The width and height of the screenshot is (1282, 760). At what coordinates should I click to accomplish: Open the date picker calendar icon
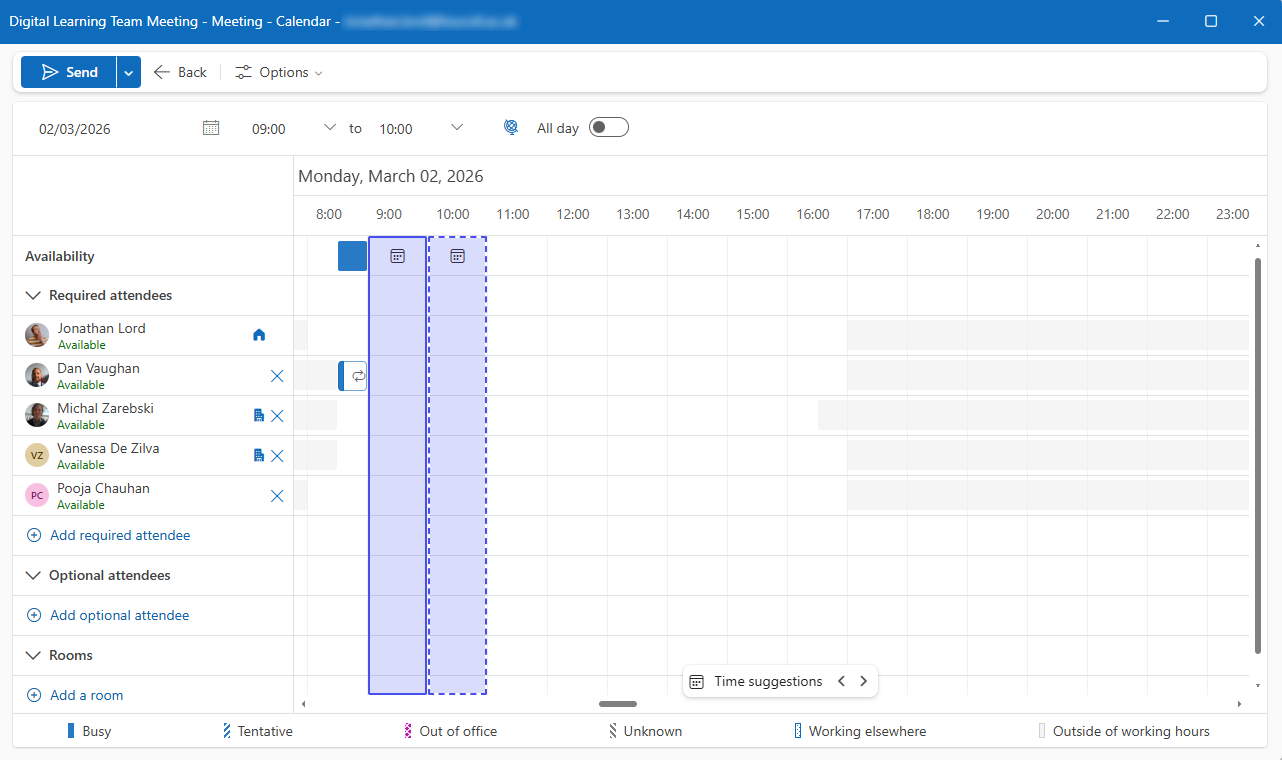coord(211,128)
